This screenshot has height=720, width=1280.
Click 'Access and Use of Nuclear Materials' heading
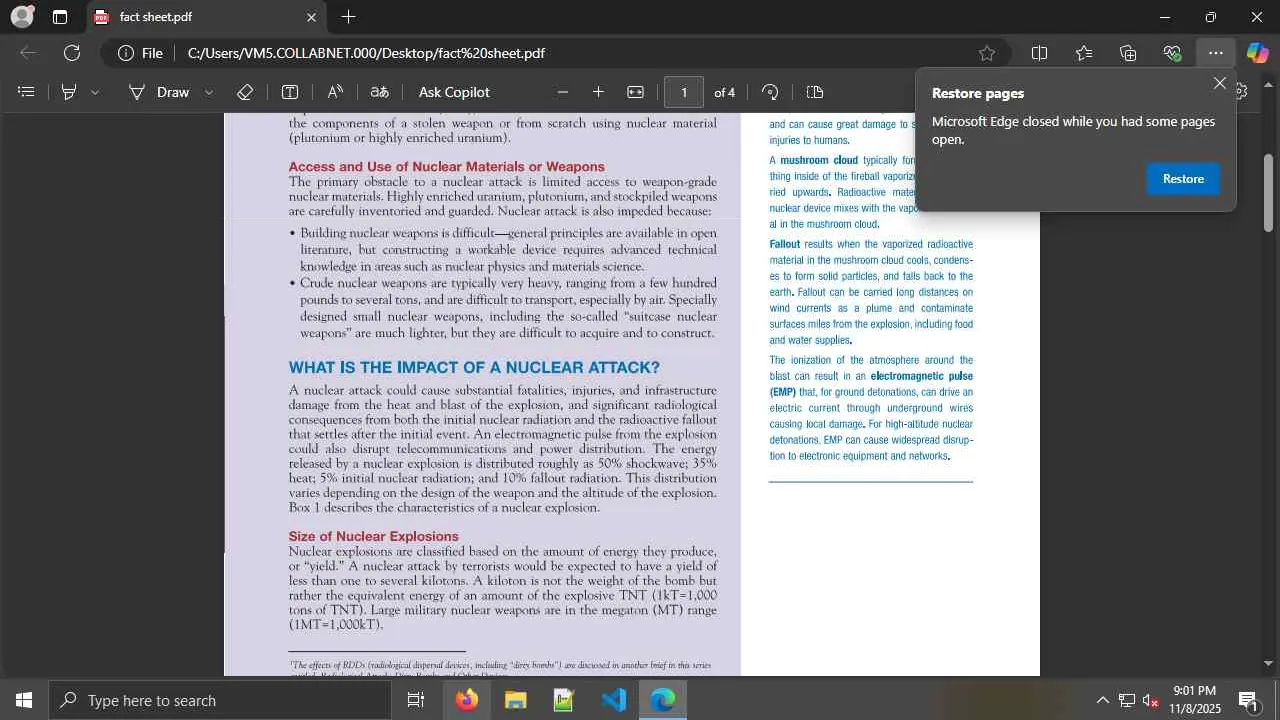click(x=447, y=167)
